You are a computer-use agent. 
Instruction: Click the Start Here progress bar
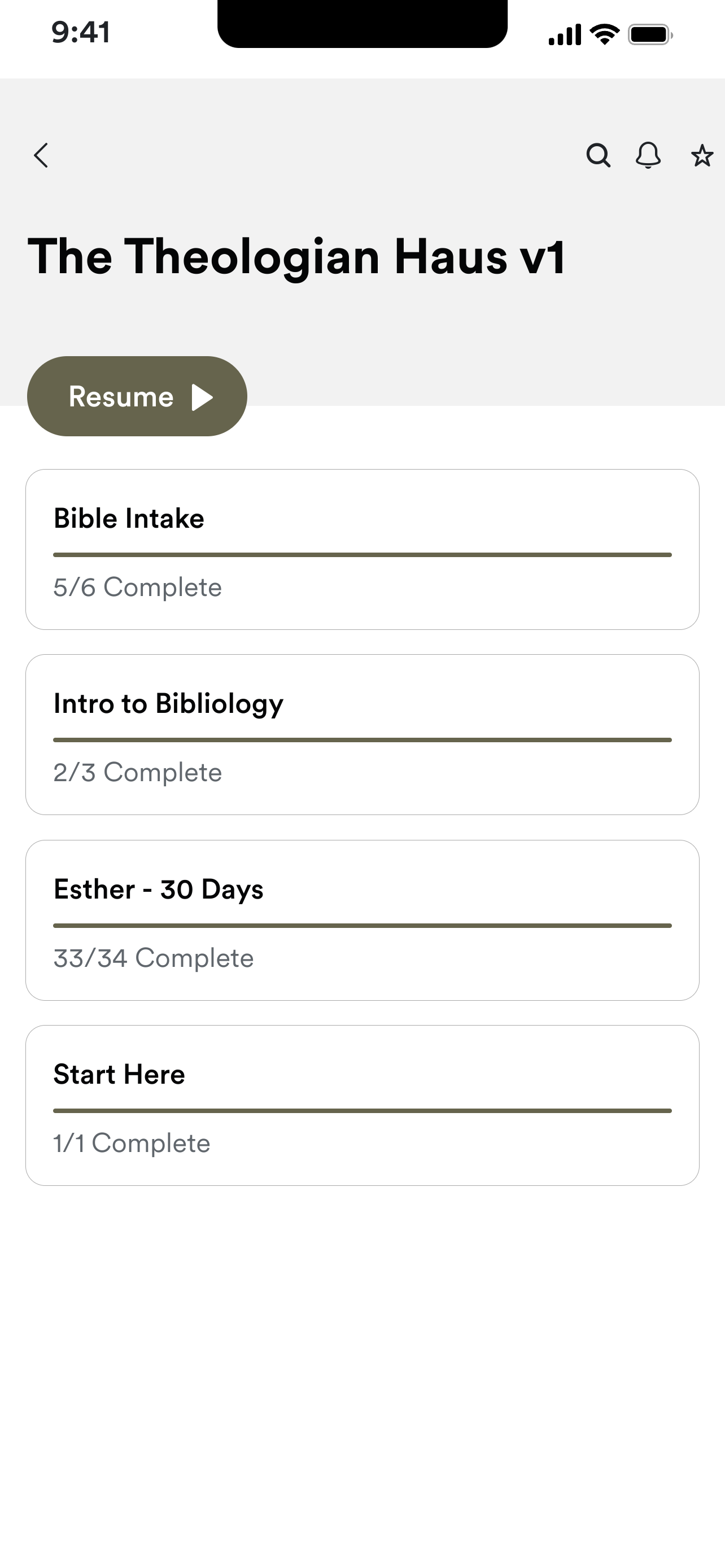pos(362,1111)
